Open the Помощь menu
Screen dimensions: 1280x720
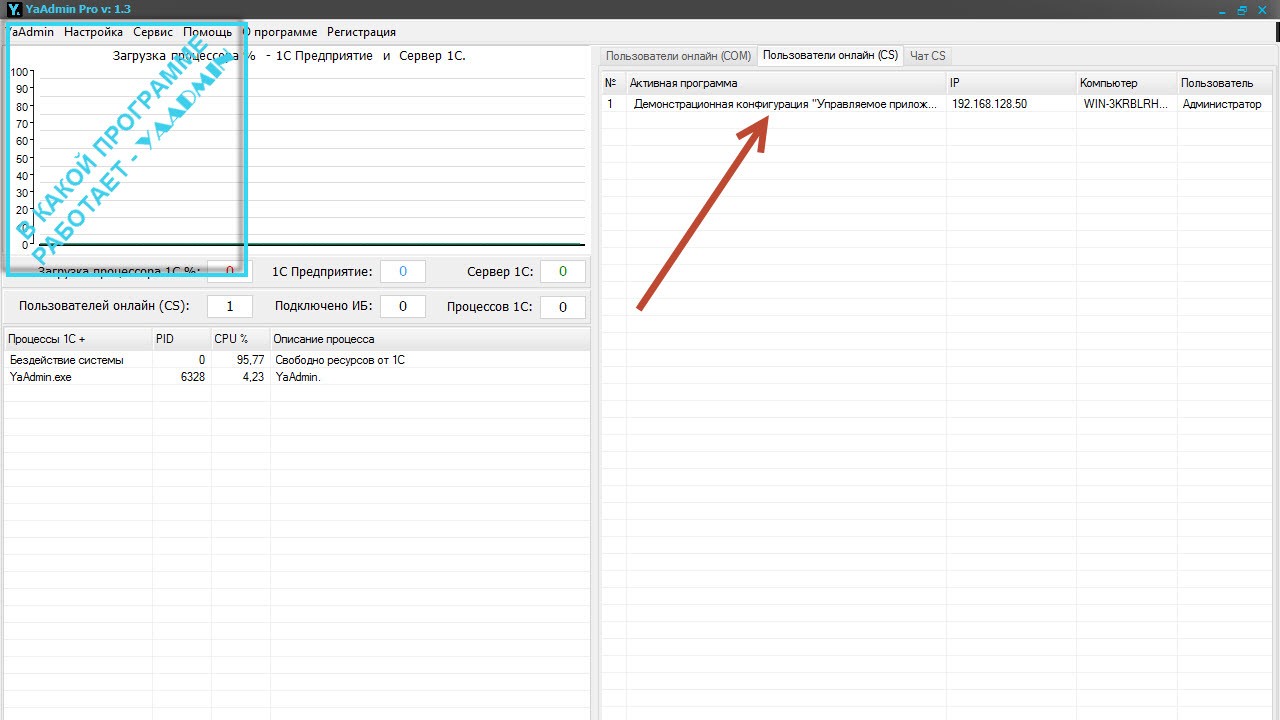tap(207, 32)
